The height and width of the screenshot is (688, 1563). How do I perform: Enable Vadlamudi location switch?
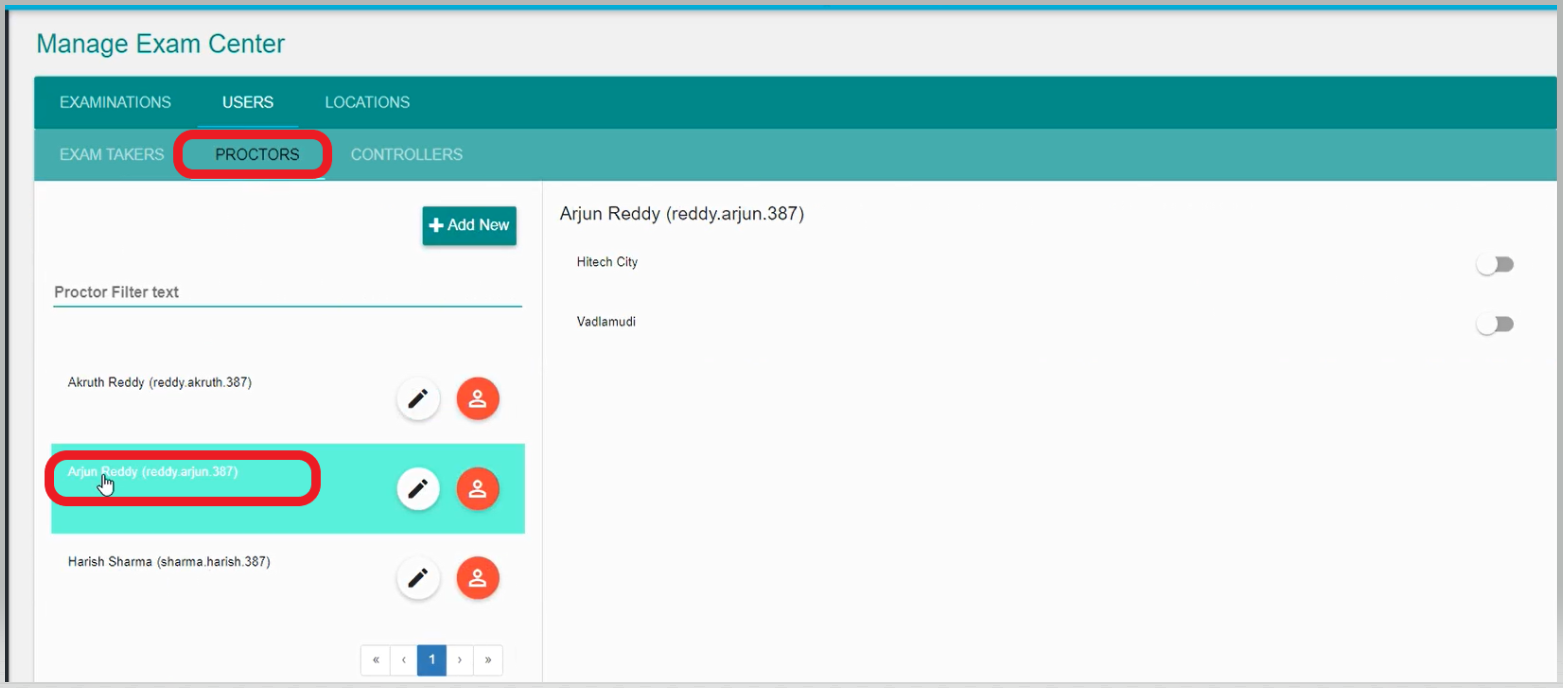(1495, 324)
